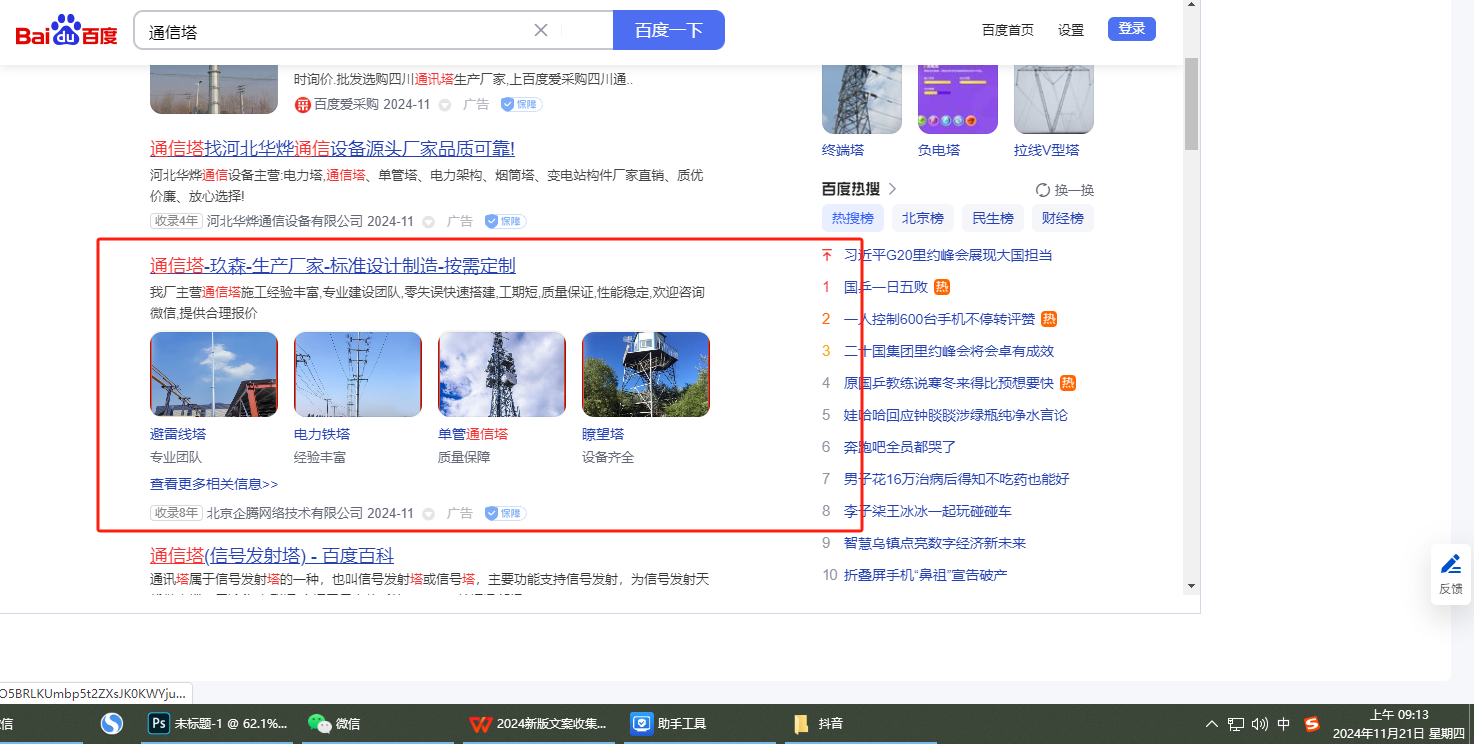Open the 通信塔-玖森-生产厂家 result title

pos(333,265)
